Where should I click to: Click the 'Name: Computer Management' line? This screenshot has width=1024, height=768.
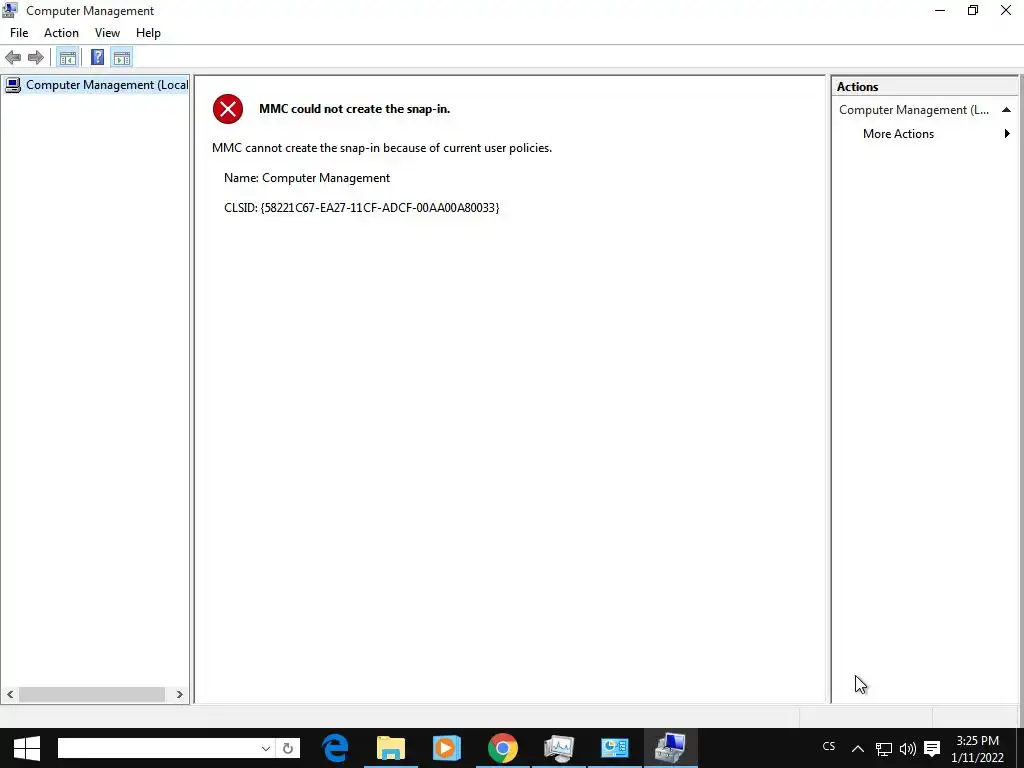tap(307, 178)
